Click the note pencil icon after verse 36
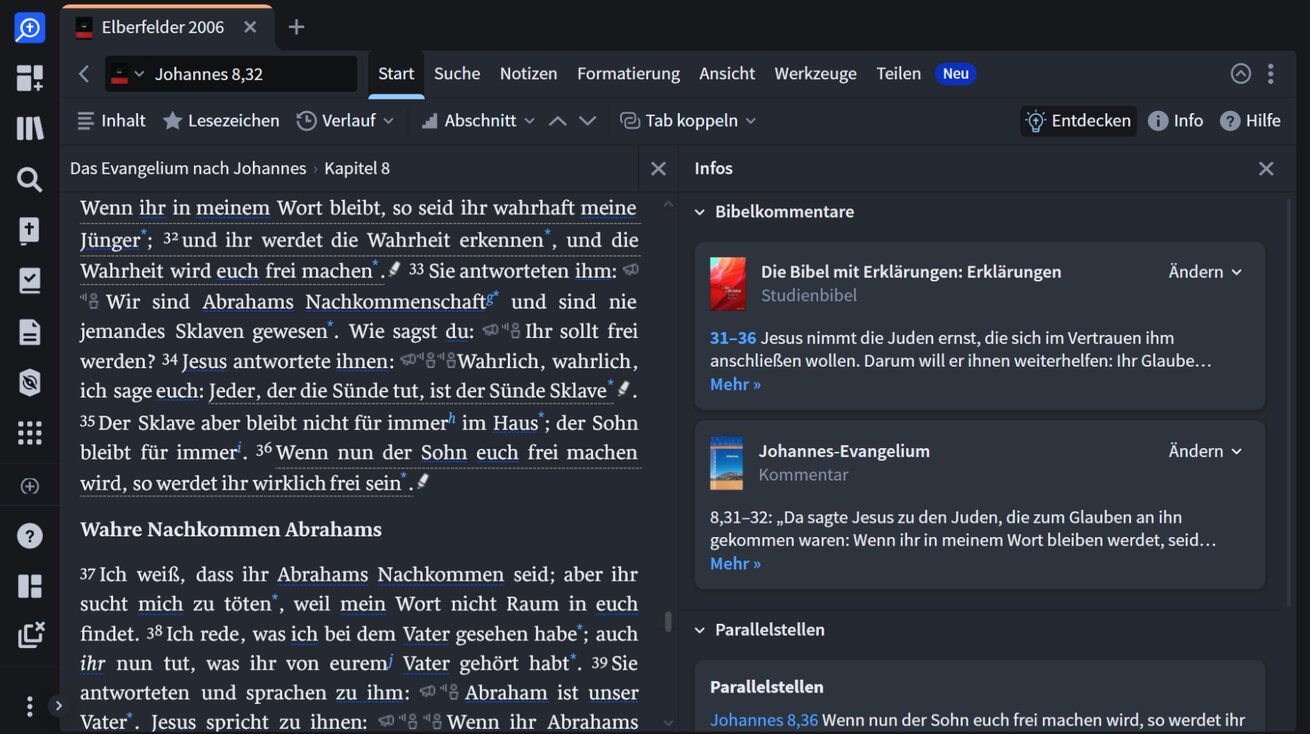 (423, 482)
